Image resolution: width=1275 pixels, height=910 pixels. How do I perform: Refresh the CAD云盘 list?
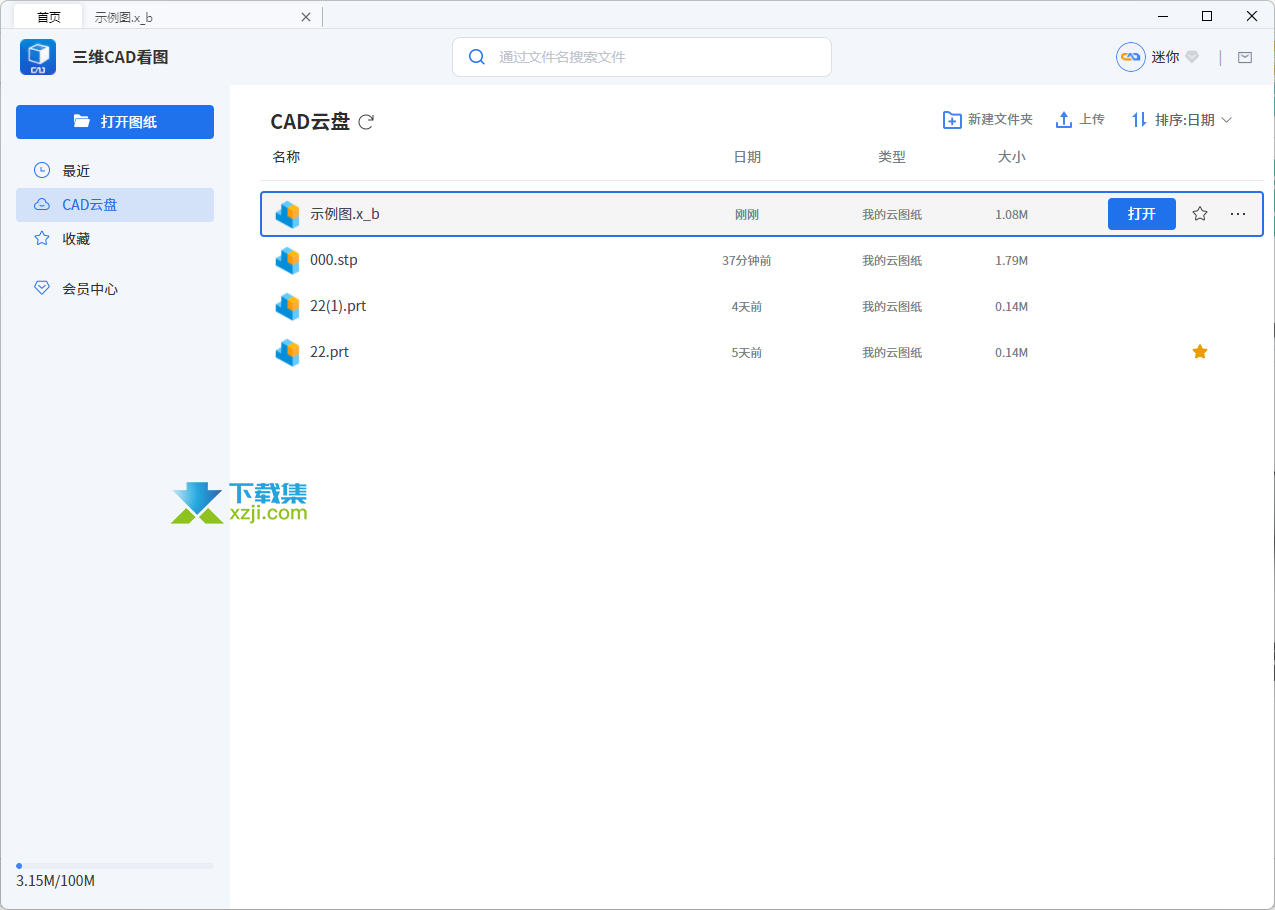pos(366,122)
